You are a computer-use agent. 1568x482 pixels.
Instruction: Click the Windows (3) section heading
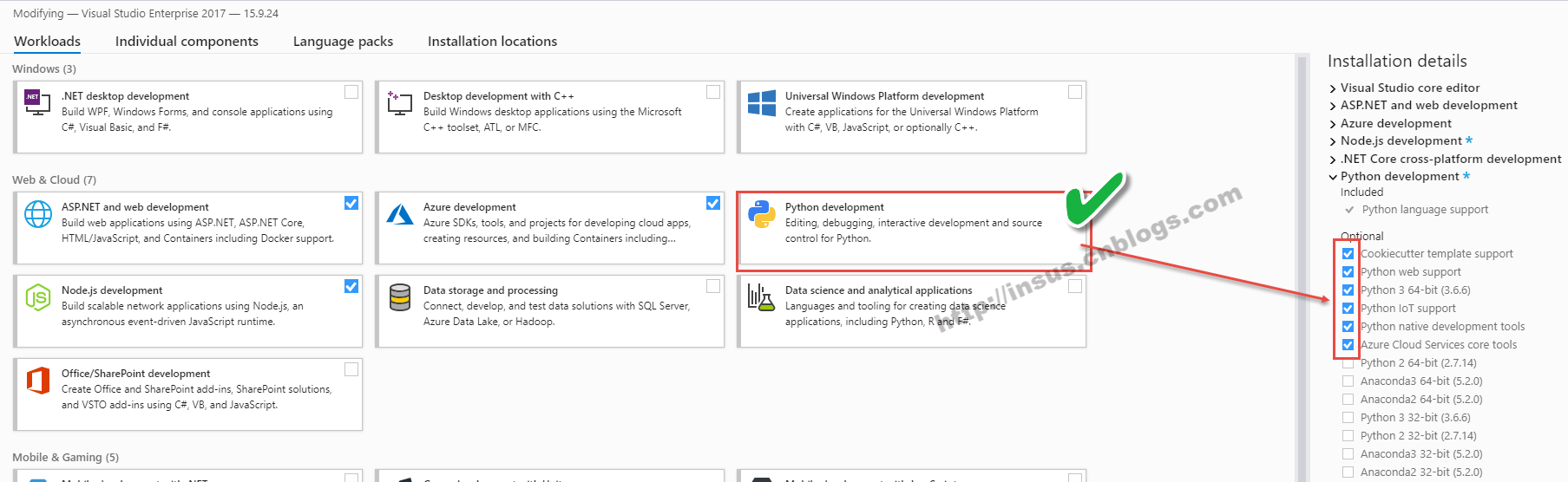pyautogui.click(x=44, y=68)
